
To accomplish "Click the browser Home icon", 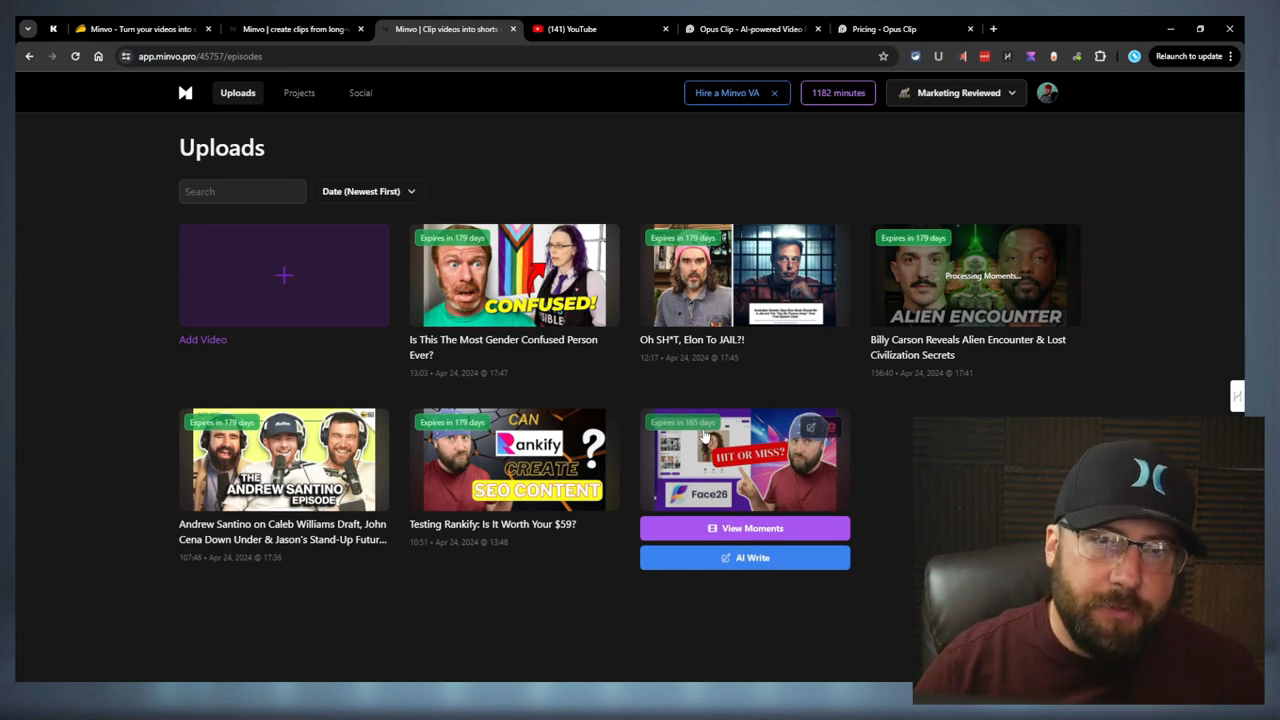I will pos(98,56).
